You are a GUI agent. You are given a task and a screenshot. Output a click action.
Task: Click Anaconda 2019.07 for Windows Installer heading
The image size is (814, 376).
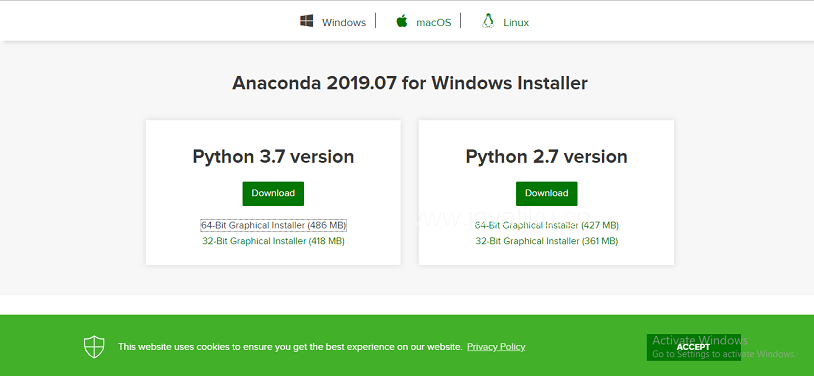coord(410,83)
